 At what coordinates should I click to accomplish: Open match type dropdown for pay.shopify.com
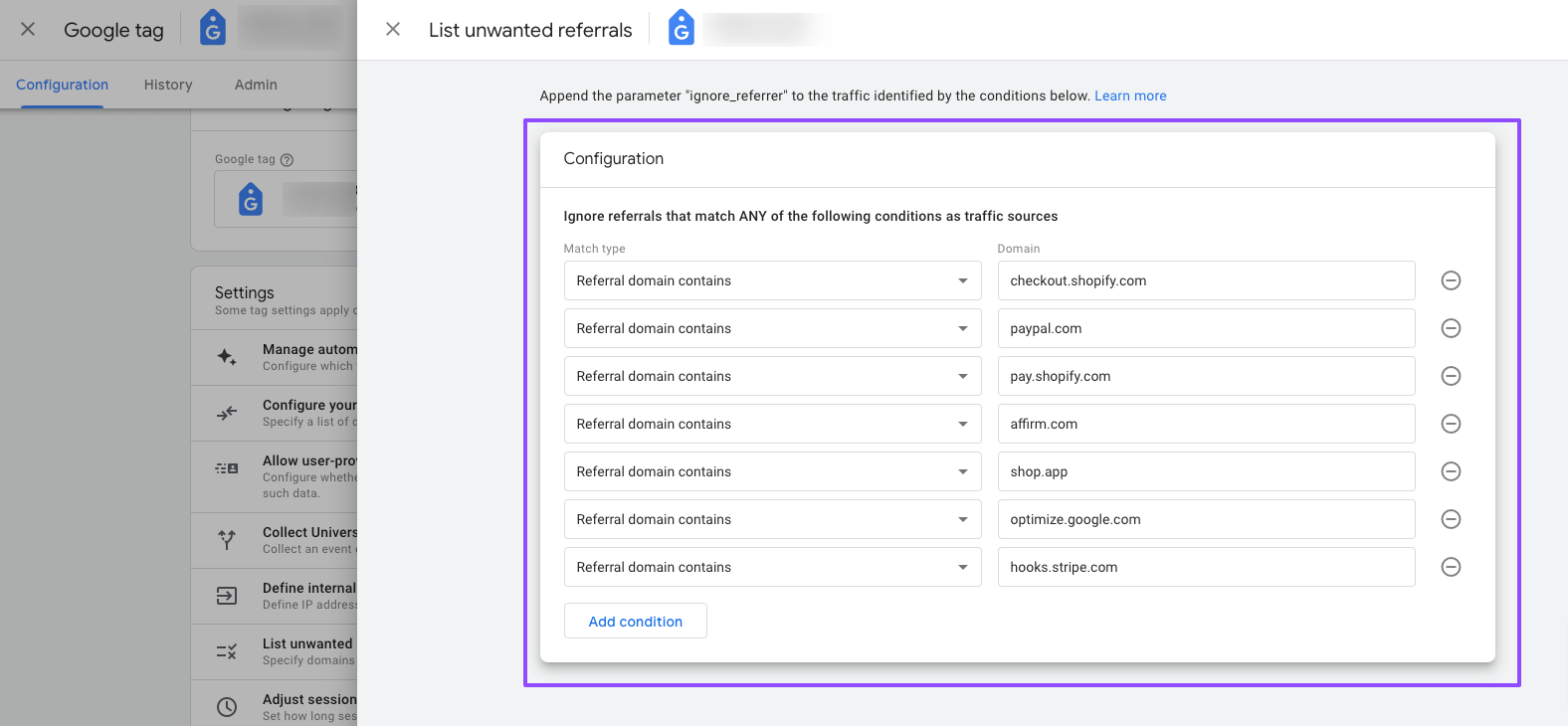click(772, 376)
